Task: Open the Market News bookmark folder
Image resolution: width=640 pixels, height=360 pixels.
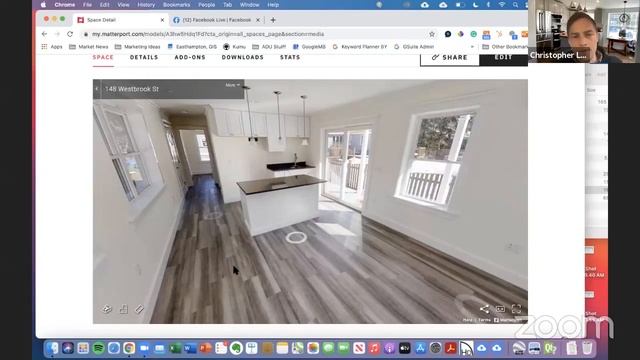Action: [89, 47]
